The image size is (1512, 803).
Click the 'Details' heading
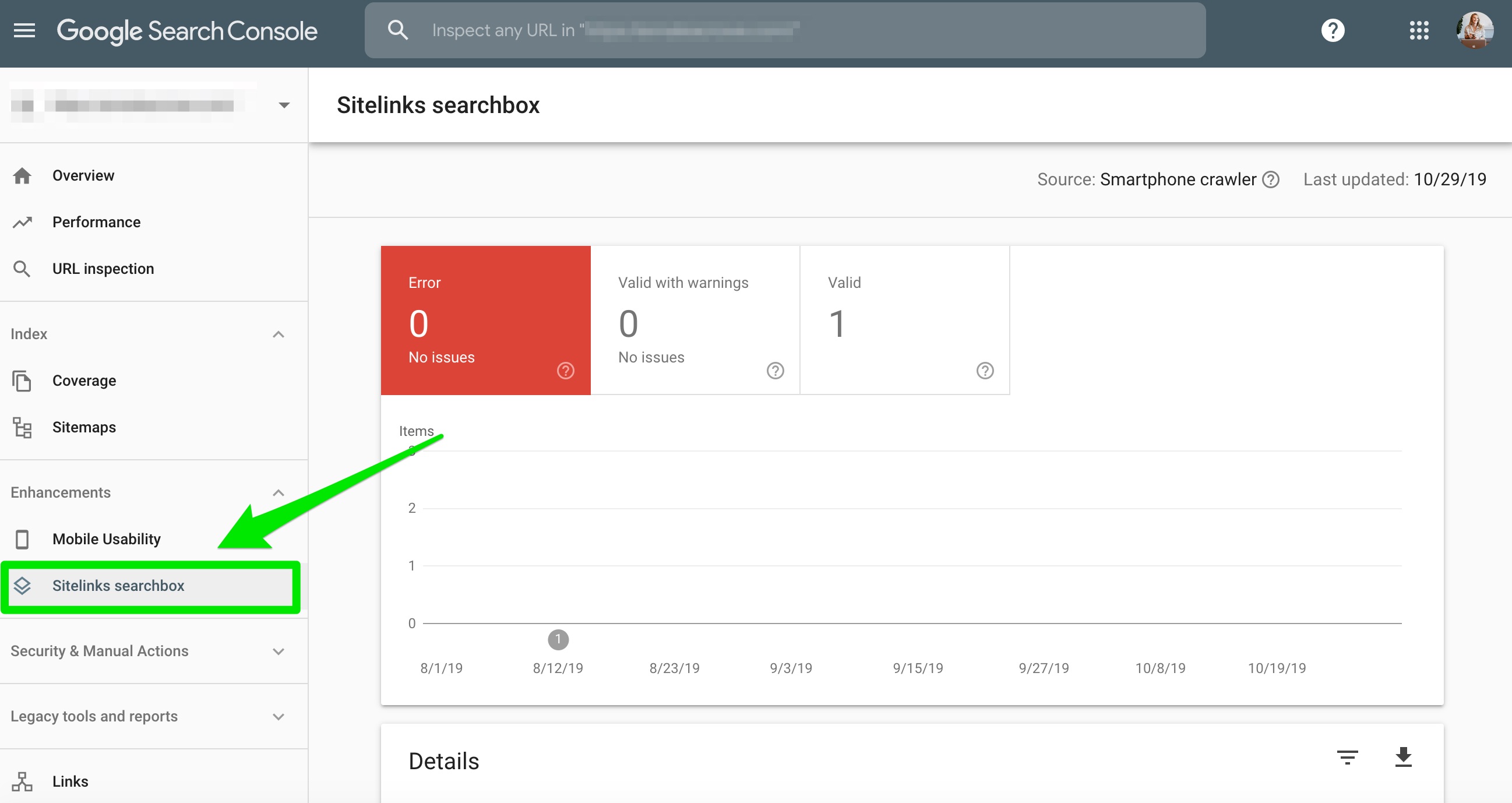[x=444, y=761]
